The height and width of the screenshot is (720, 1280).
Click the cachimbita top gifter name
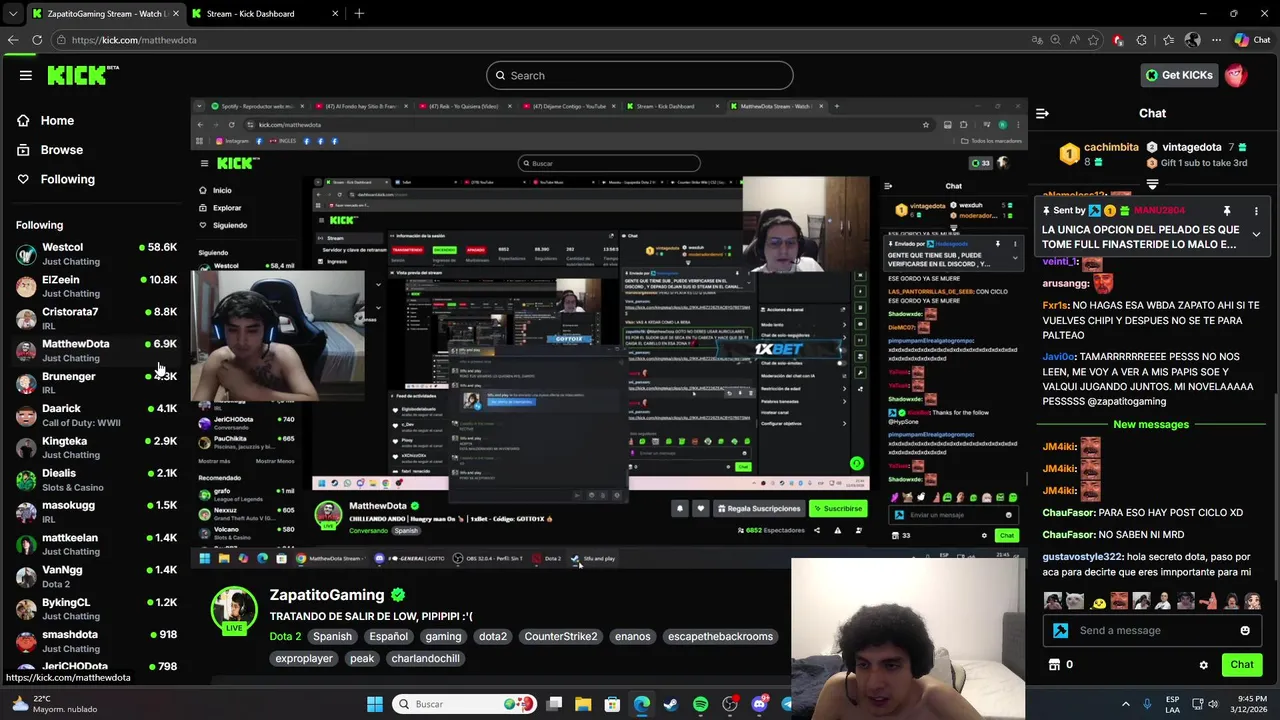point(1111,147)
